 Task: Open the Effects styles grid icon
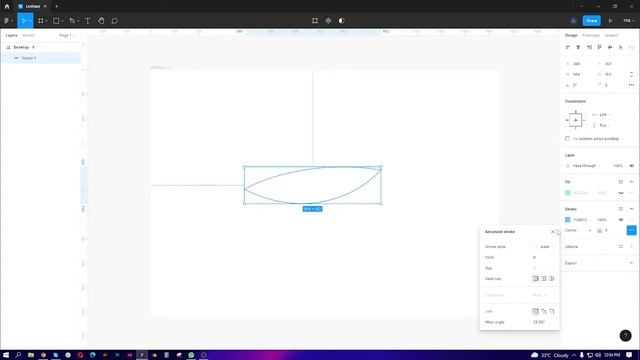click(x=620, y=247)
